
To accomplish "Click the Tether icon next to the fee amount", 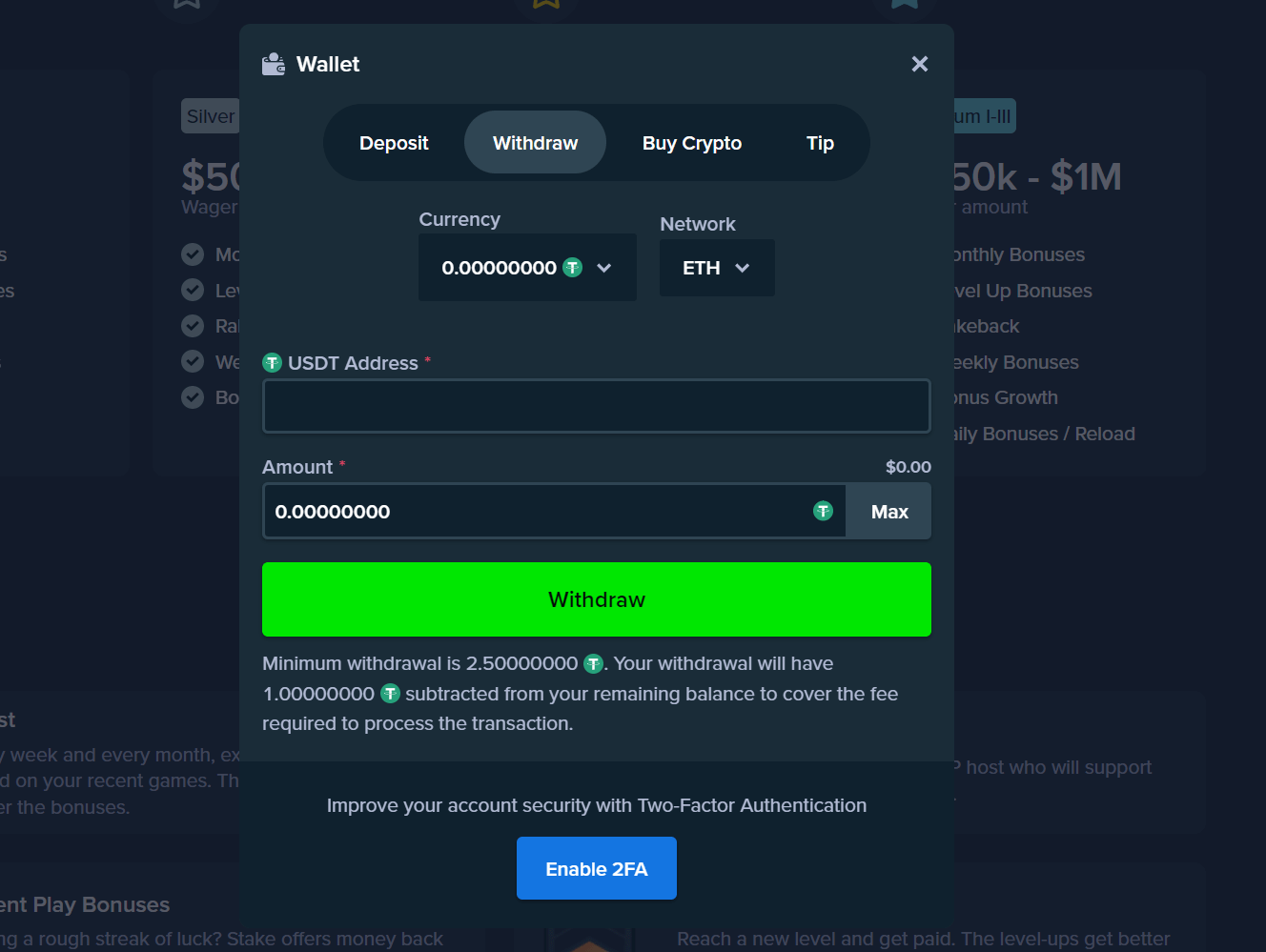I will click(x=390, y=694).
